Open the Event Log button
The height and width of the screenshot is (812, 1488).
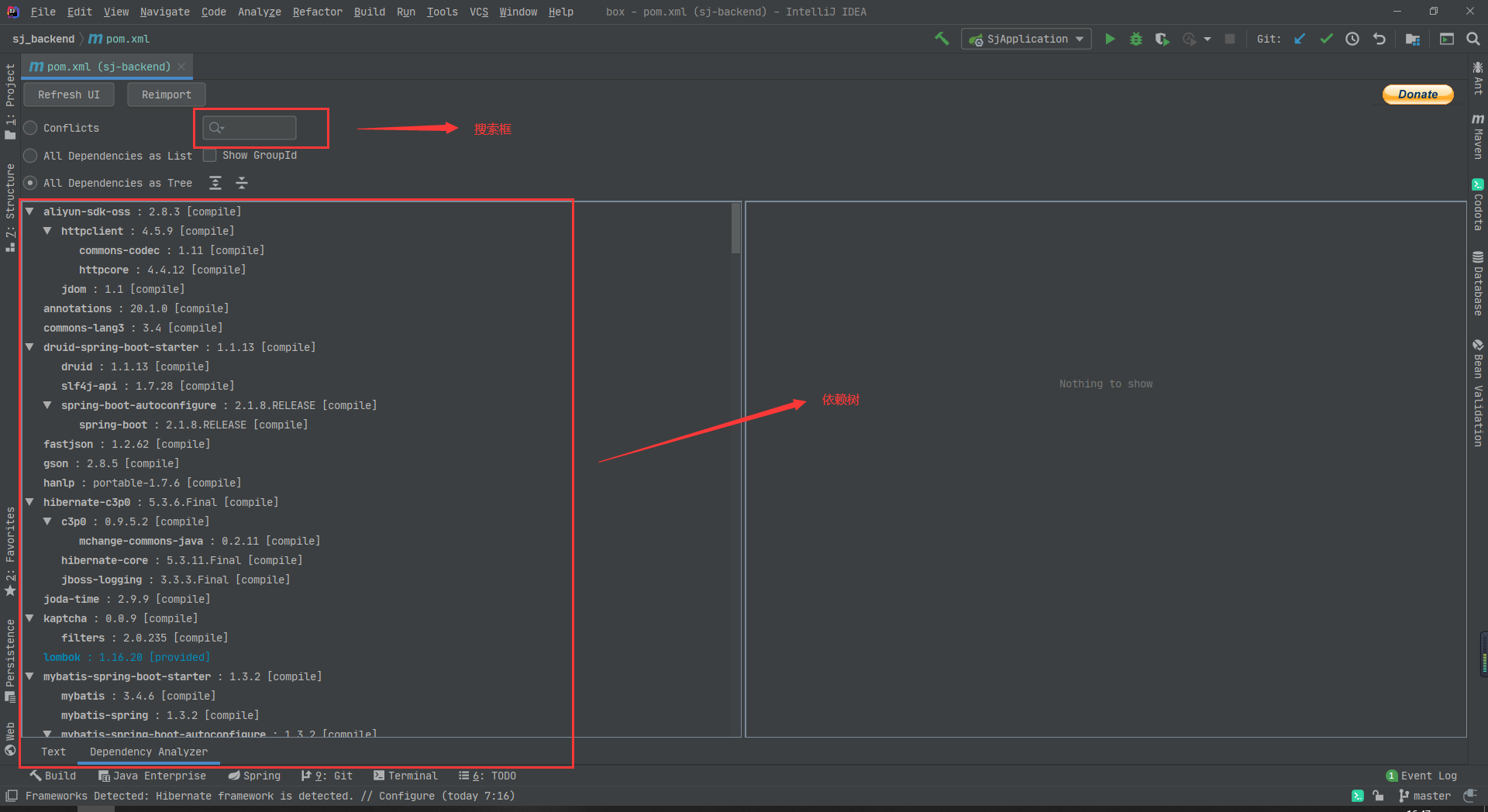(x=1421, y=776)
